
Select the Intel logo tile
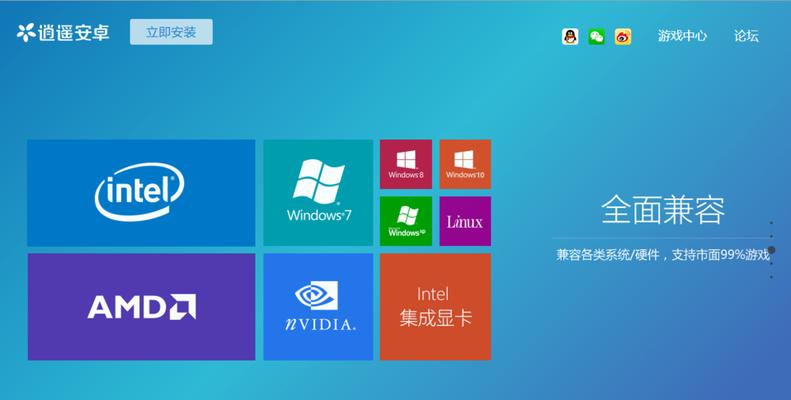[141, 193]
